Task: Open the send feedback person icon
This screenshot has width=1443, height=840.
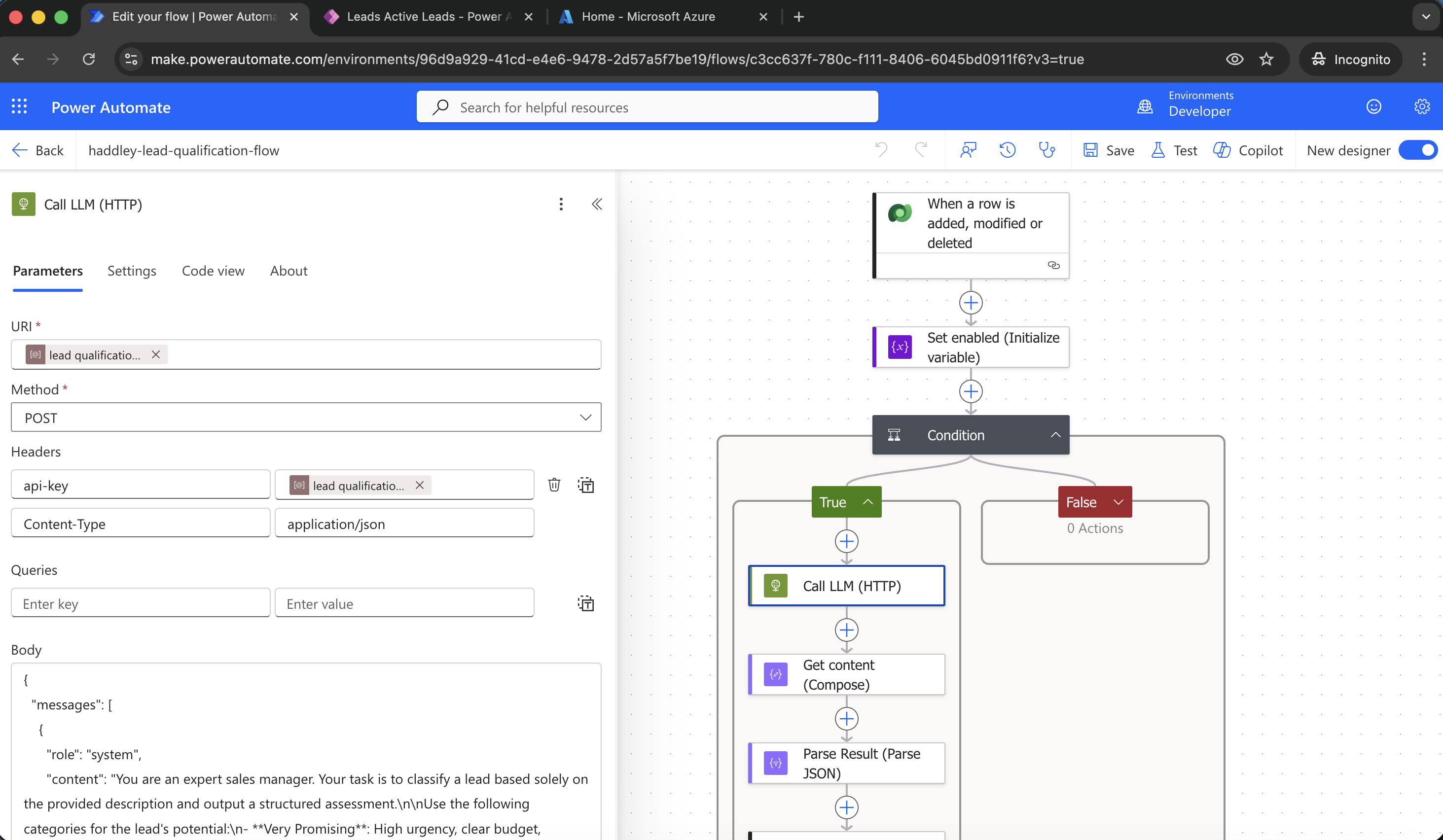Action: 968,150
